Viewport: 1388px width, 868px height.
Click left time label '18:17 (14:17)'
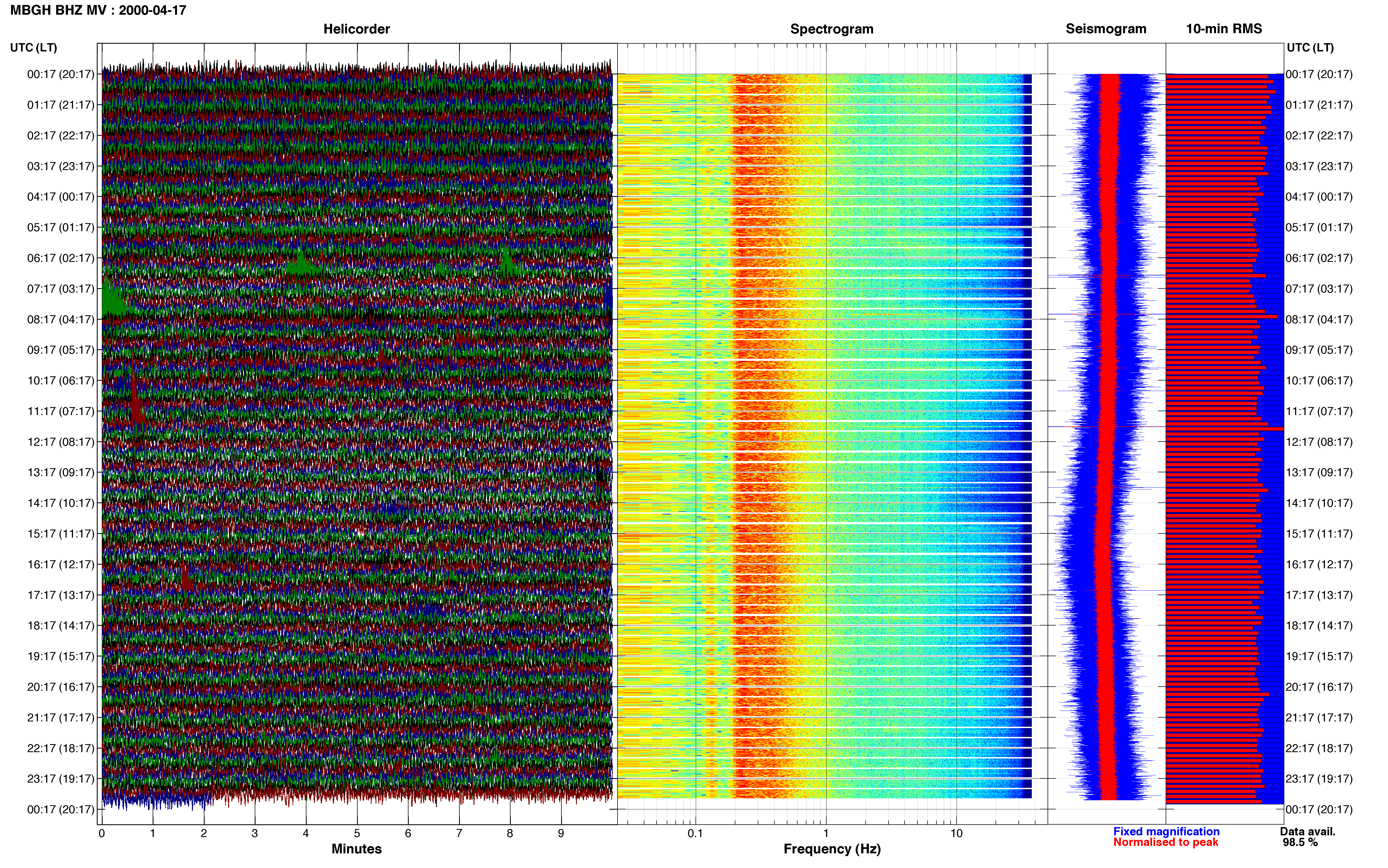coord(61,626)
